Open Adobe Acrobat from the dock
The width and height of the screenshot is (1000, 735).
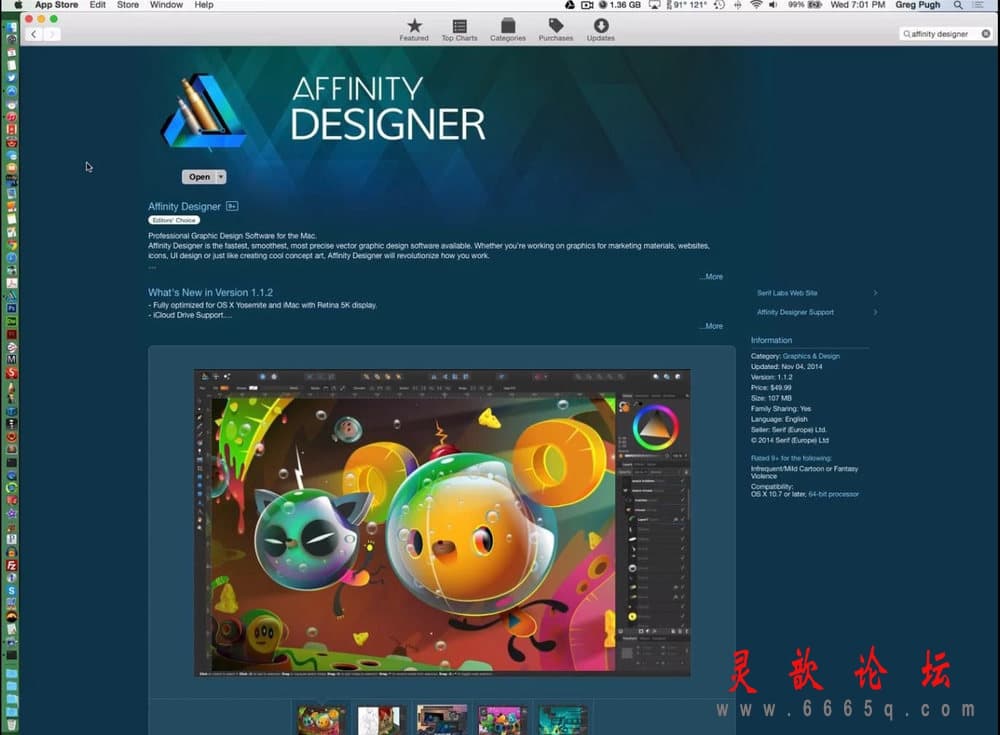[11, 283]
